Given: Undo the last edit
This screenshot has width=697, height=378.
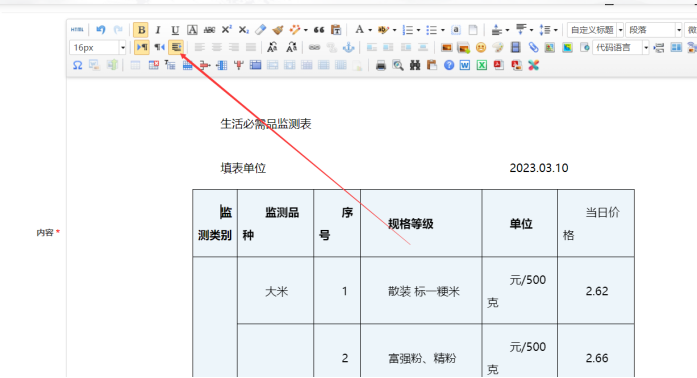Looking at the screenshot, I should (101, 30).
